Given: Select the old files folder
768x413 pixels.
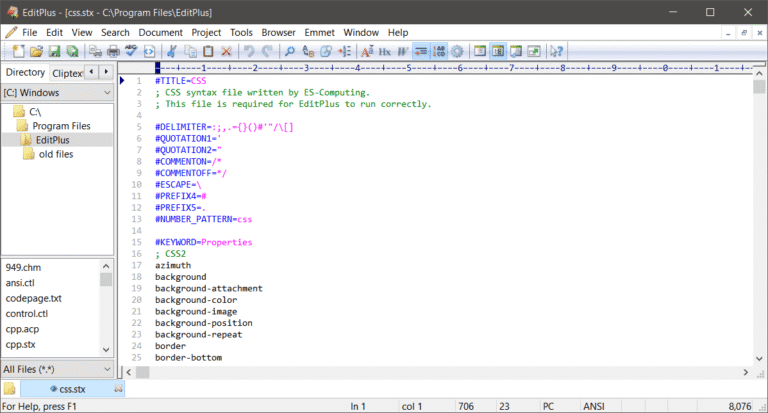Looking at the screenshot, I should tap(56, 154).
